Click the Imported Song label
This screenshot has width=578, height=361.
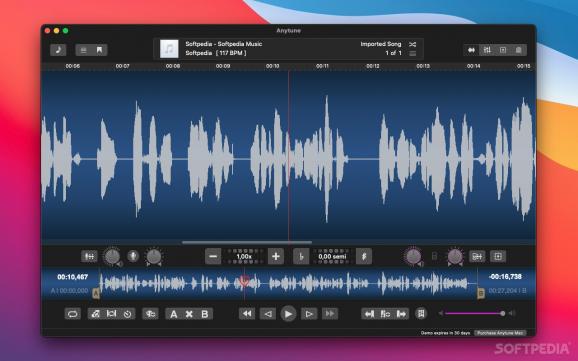[x=380, y=44]
